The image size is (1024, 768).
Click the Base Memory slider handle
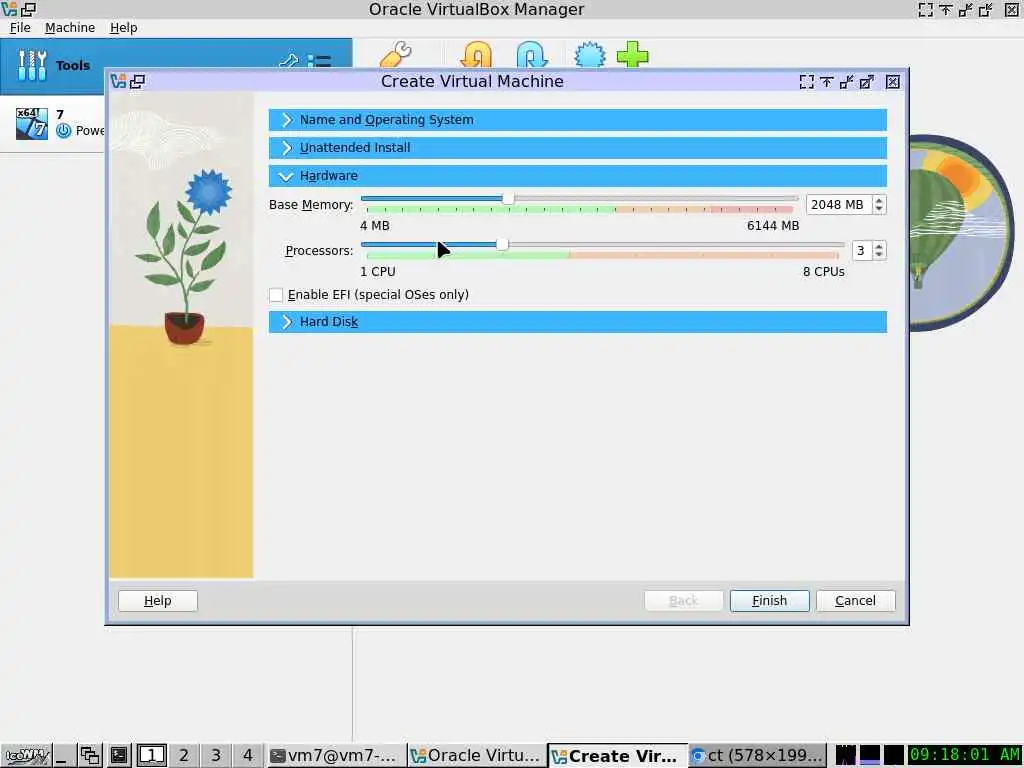point(507,199)
